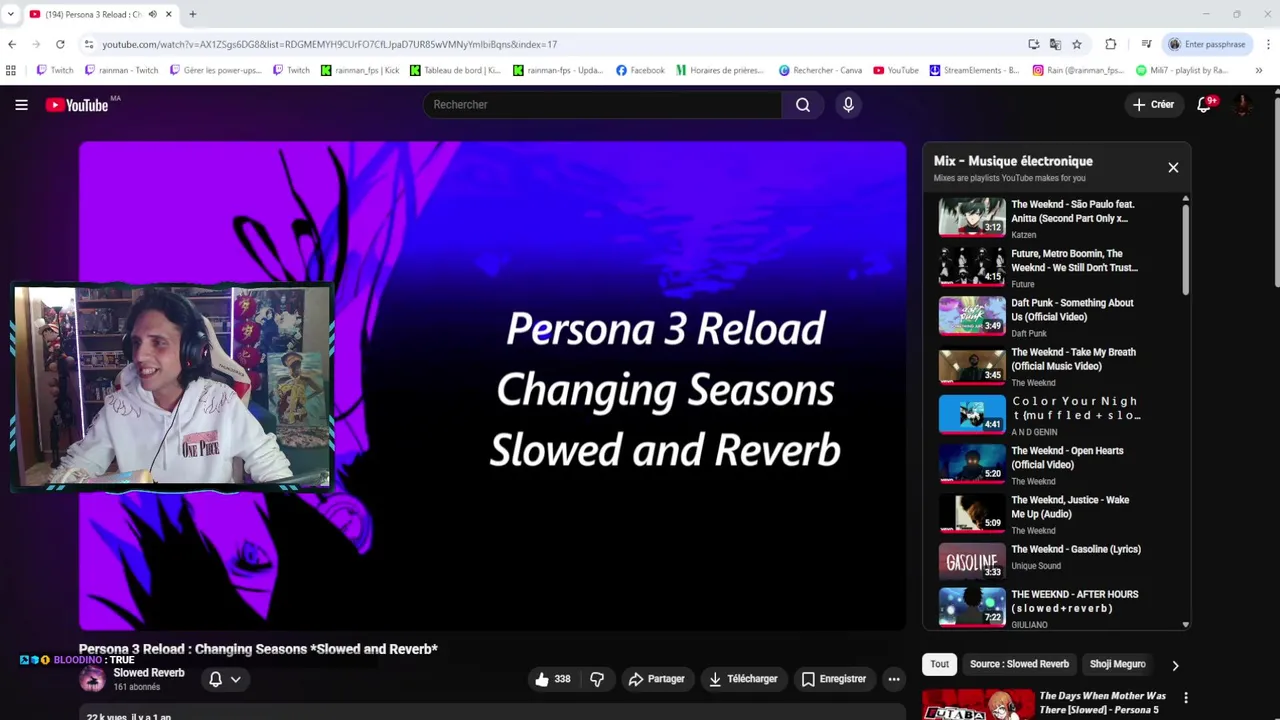The height and width of the screenshot is (720, 1280).
Task: Click the magnifier search button
Action: pos(803,104)
